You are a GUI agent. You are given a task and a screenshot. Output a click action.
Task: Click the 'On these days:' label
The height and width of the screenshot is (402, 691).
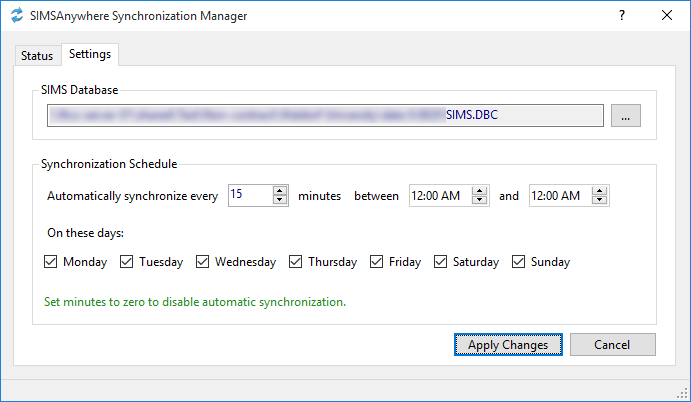(x=85, y=233)
